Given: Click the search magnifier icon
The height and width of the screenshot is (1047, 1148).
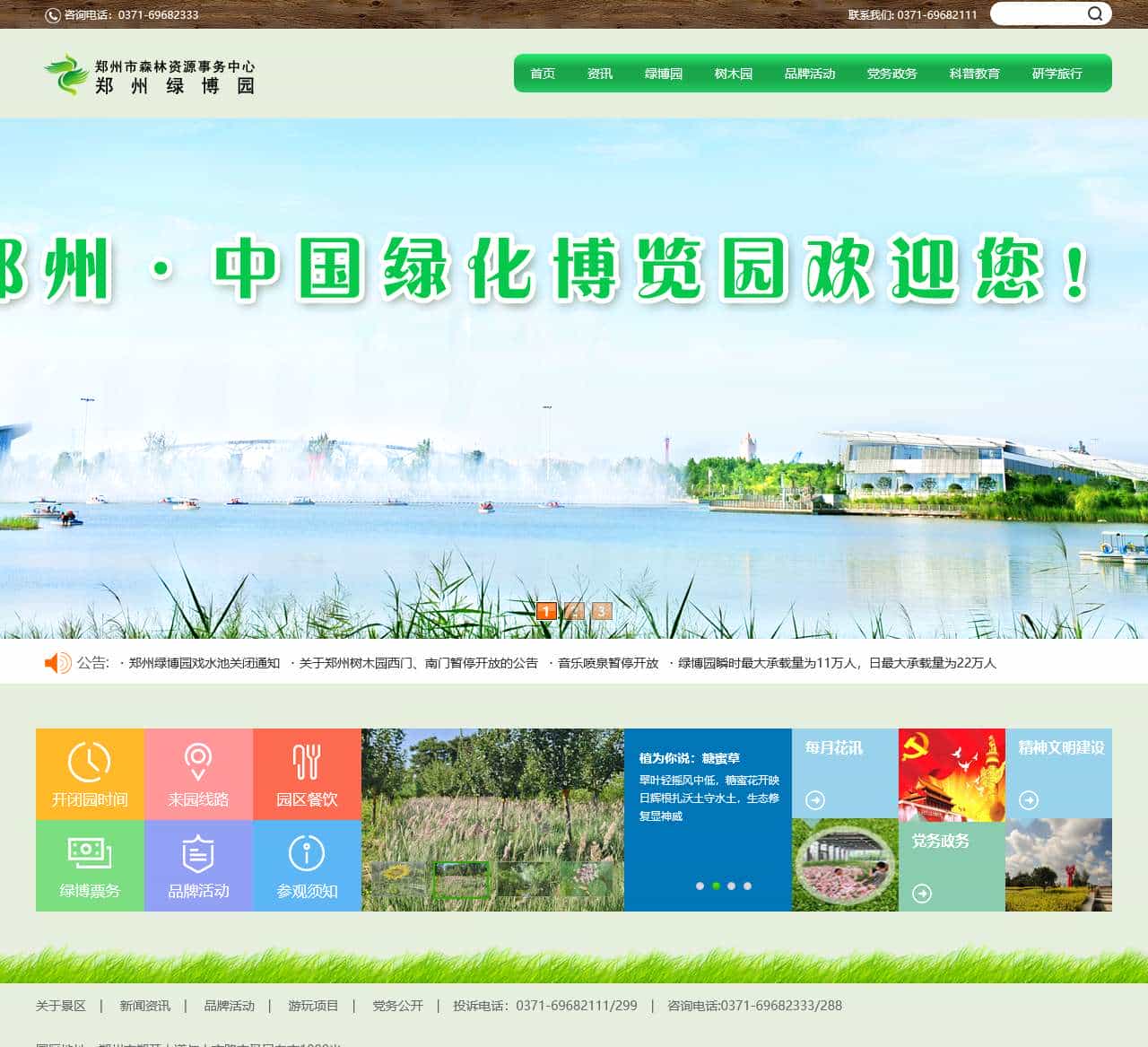Looking at the screenshot, I should (1094, 14).
